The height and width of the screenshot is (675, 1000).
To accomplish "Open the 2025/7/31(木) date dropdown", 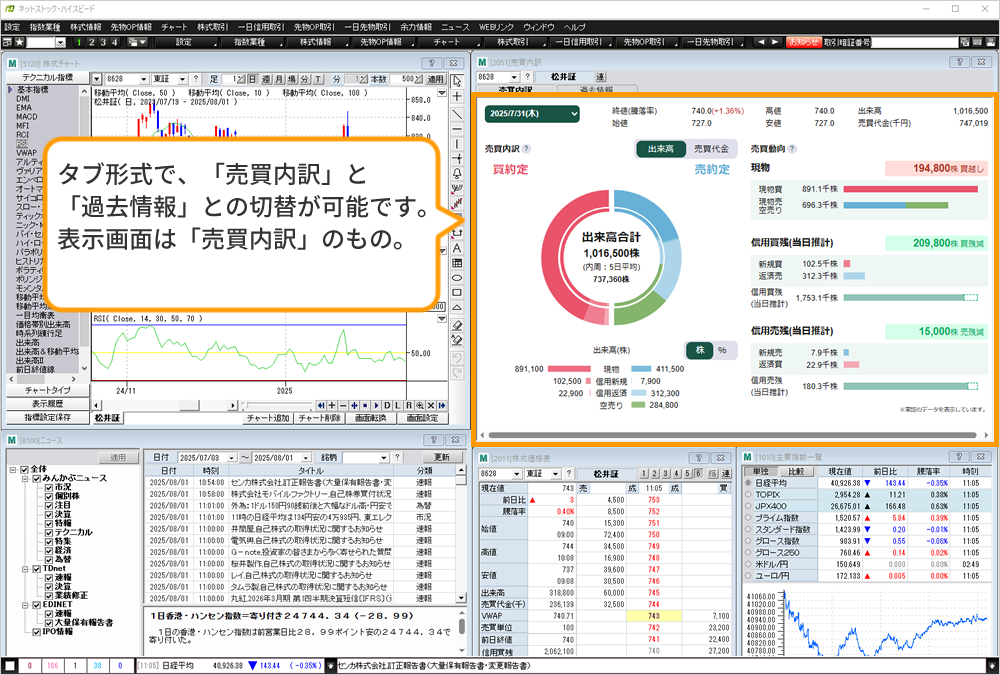I will (x=532, y=114).
